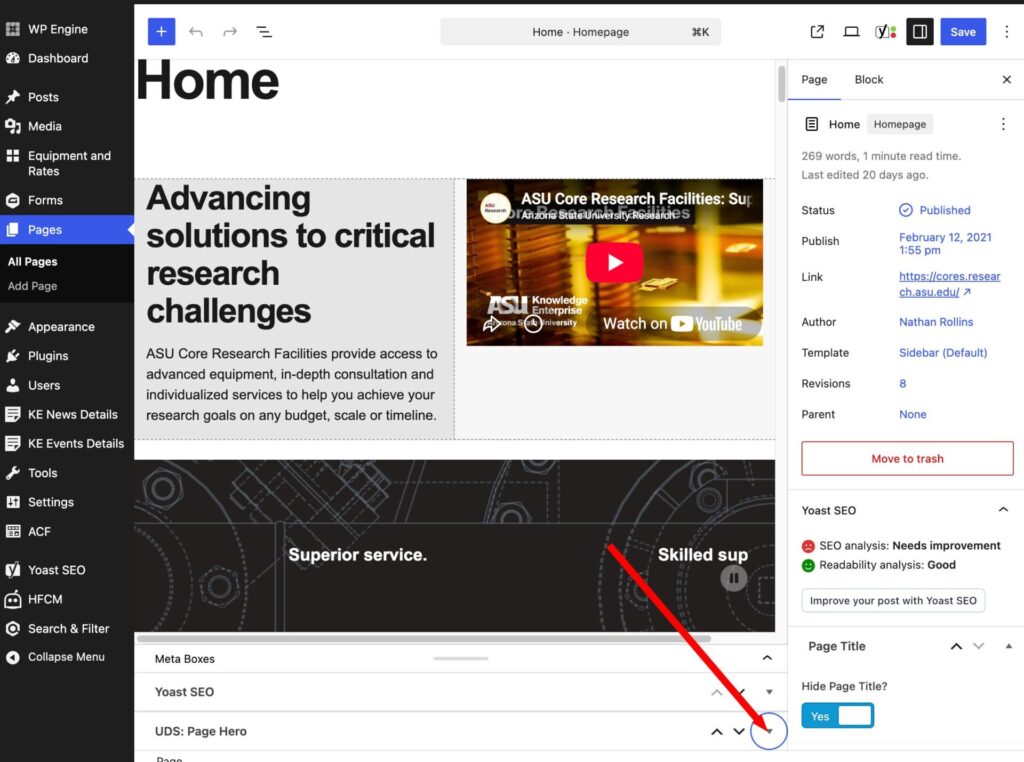Move page to trash
The height and width of the screenshot is (762, 1024).
tap(907, 458)
